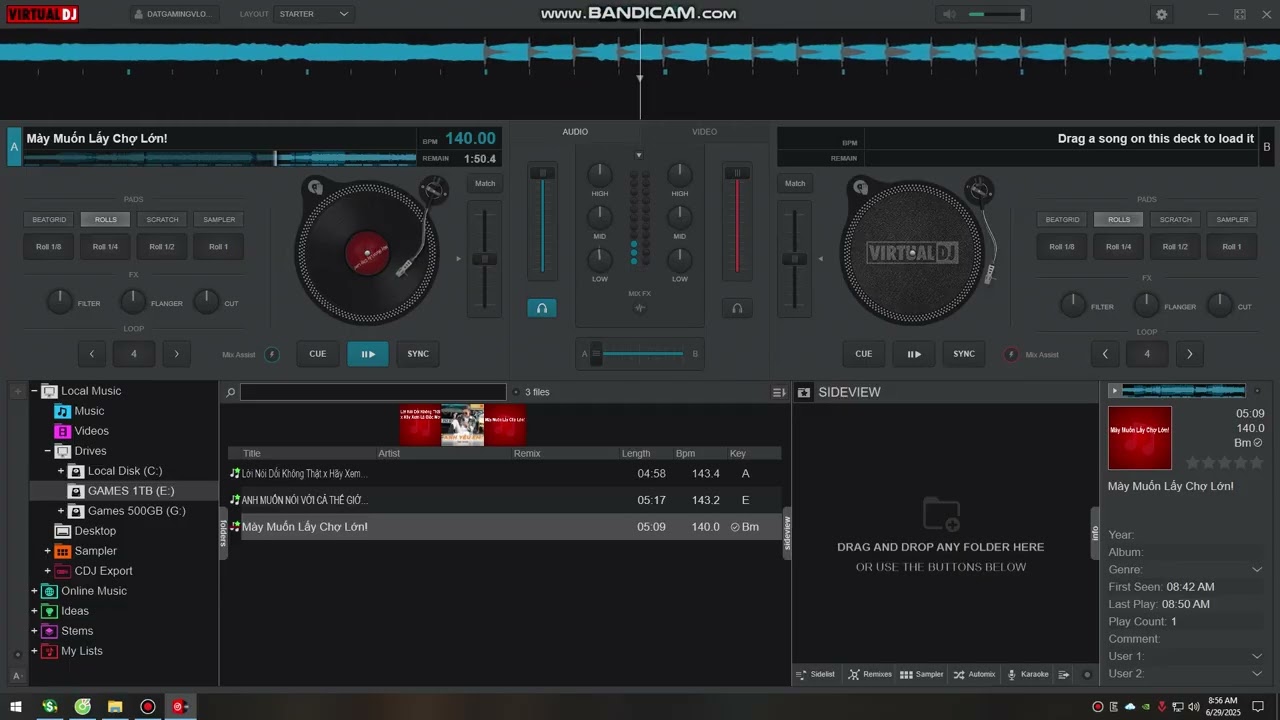
Task: Trigger Roll 1/8 pad on deck A
Action: click(x=49, y=247)
